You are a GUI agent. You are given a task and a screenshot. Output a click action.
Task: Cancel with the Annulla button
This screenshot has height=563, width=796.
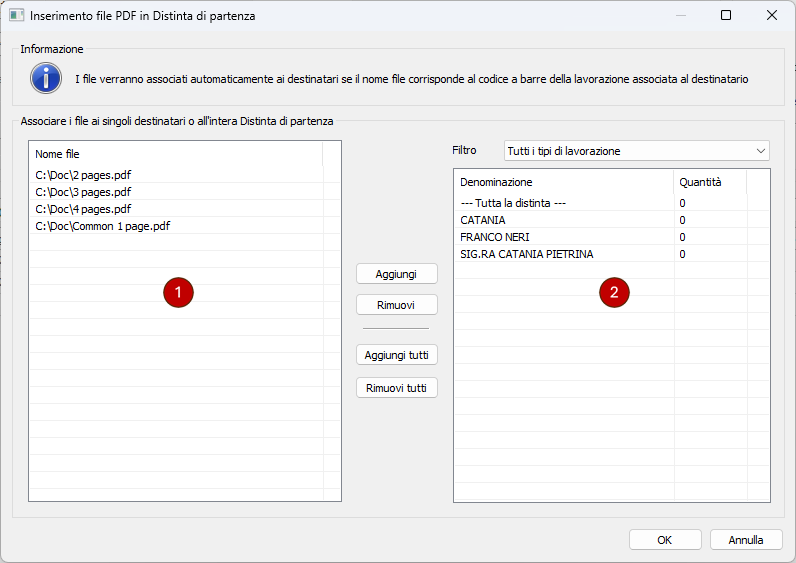[x=746, y=539]
